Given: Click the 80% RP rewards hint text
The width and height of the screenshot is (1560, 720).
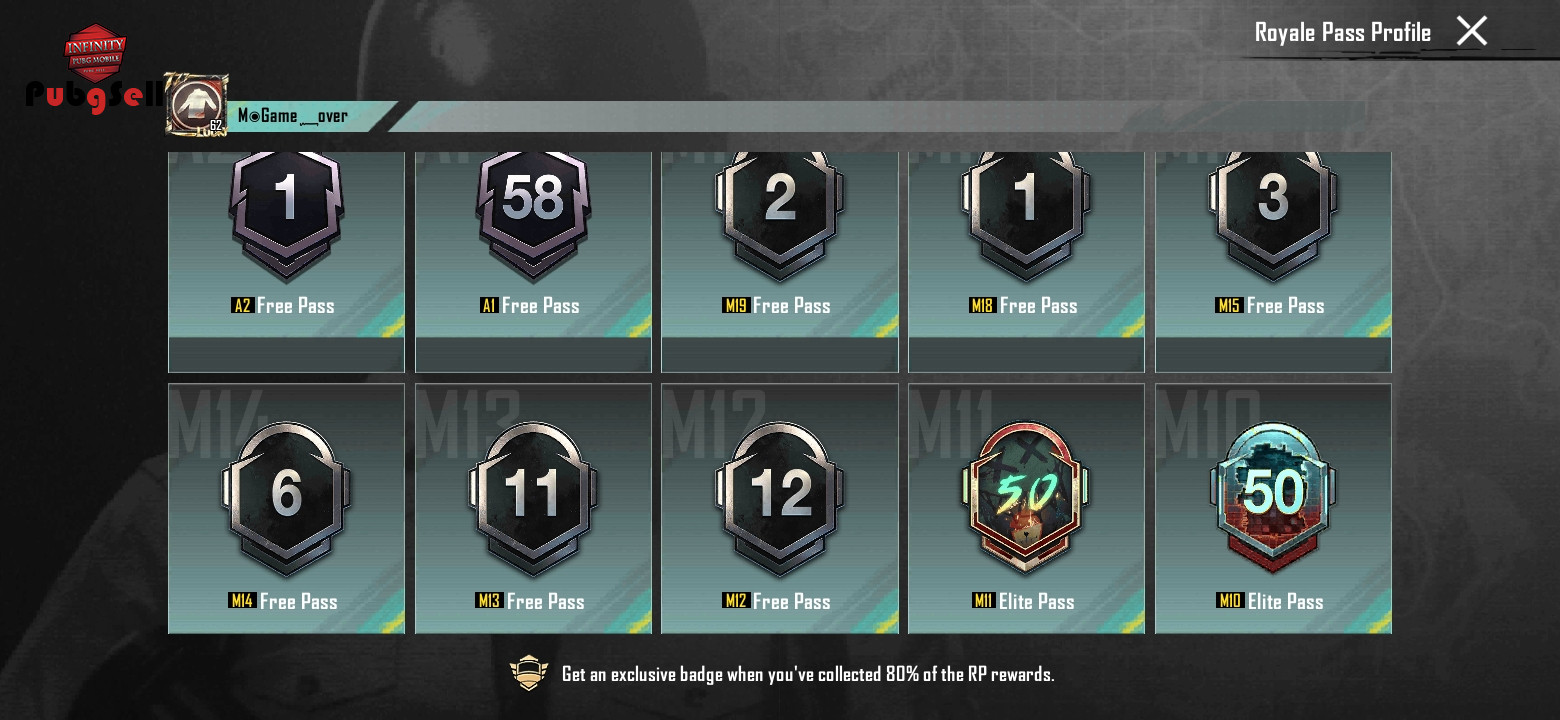Looking at the screenshot, I should point(808,674).
